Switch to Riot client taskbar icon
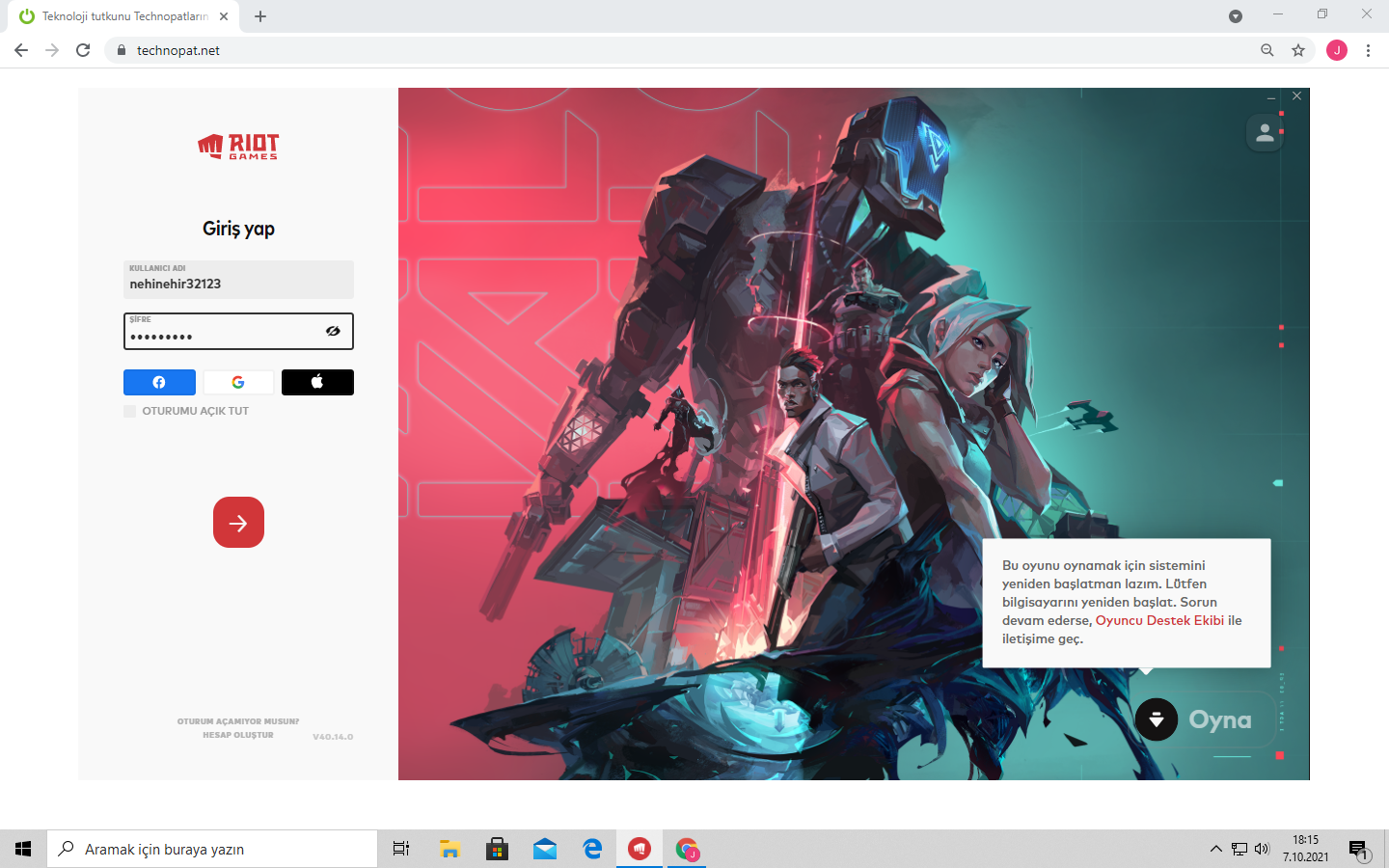1389x868 pixels. [640, 849]
